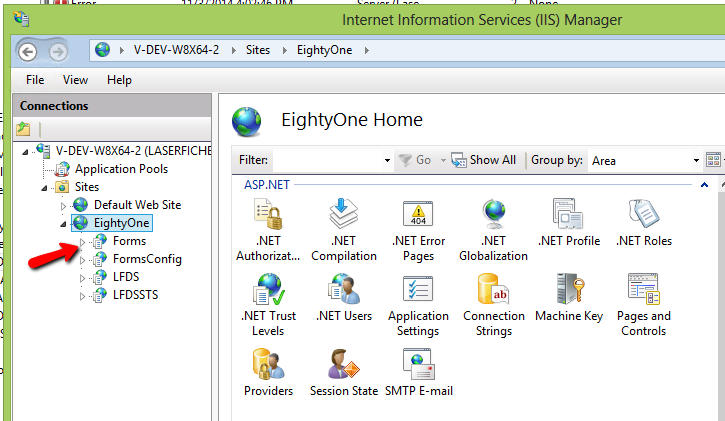
Task: Open the Help menu
Action: pos(119,80)
